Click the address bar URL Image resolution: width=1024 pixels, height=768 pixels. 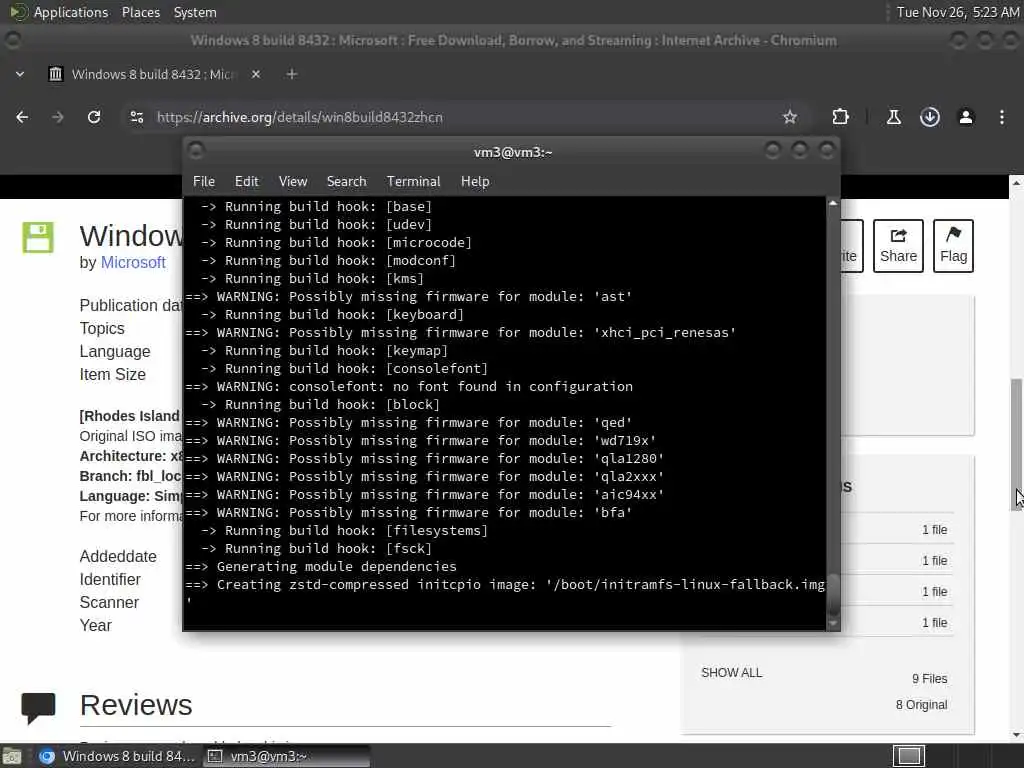click(300, 118)
